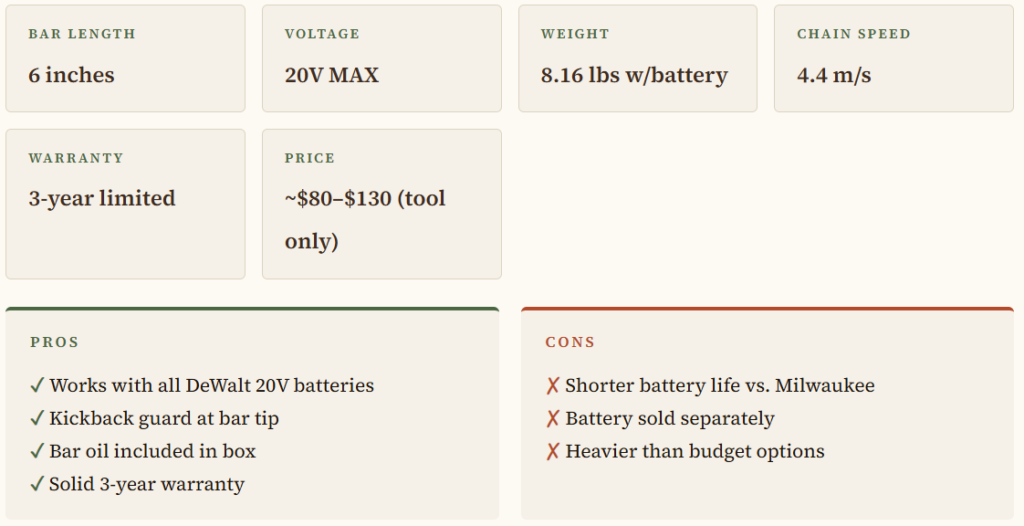Click the checkmark by Bar oil included

coord(37,452)
